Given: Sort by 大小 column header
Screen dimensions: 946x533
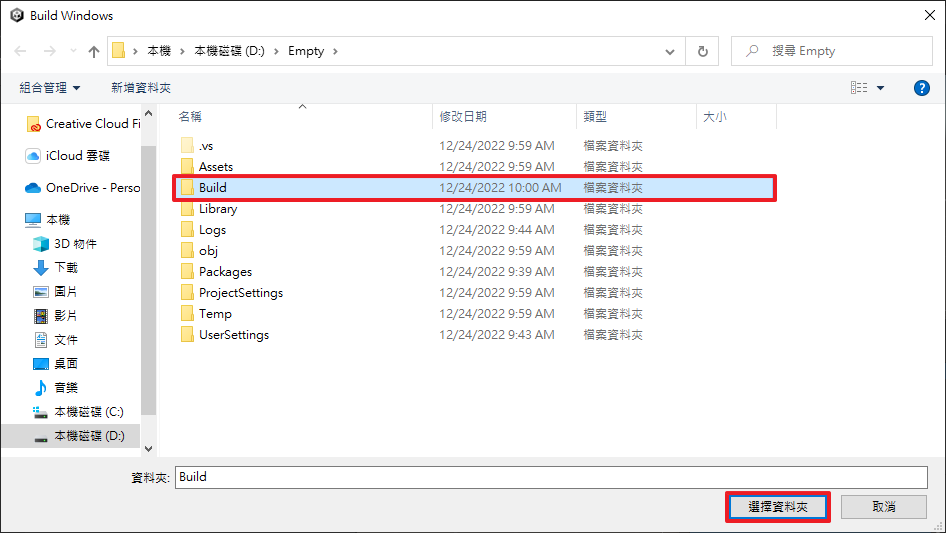Looking at the screenshot, I should pos(715,116).
